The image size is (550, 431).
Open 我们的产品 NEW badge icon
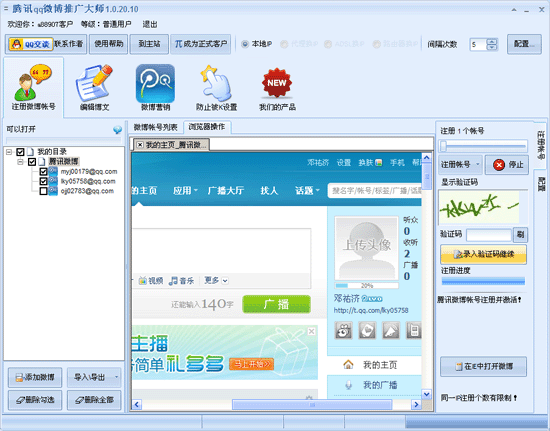point(277,88)
